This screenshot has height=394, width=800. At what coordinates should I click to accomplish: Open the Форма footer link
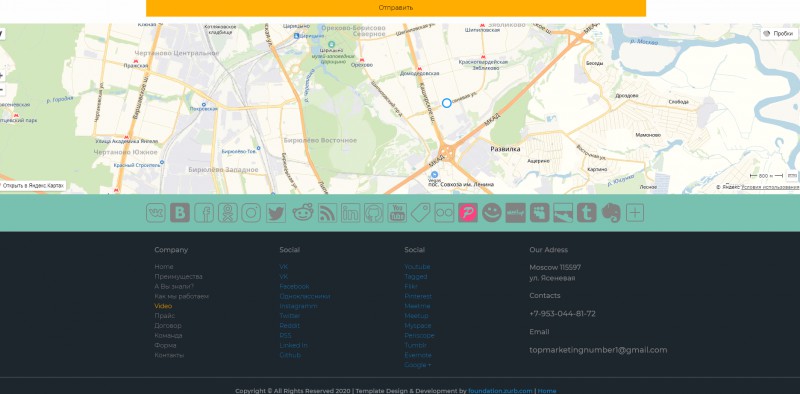click(165, 346)
